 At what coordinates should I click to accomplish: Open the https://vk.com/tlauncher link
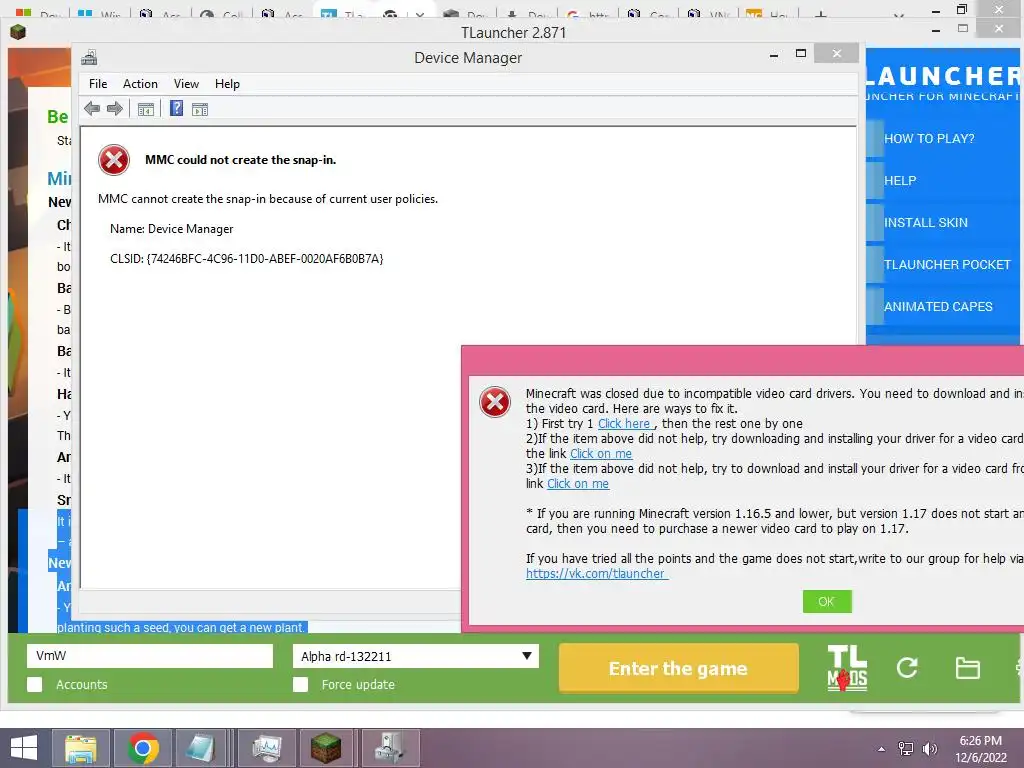coord(597,573)
